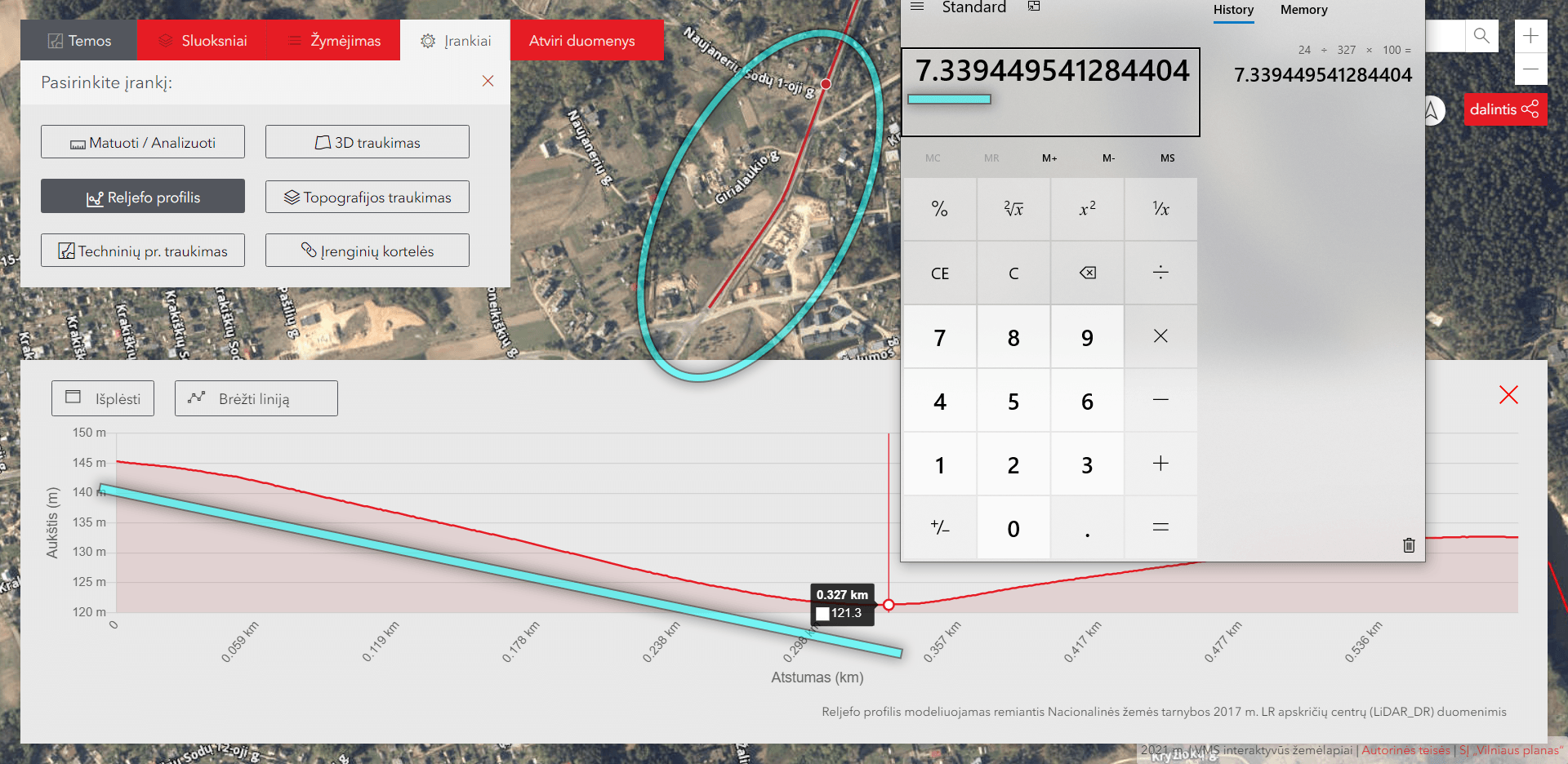Viewport: 1568px width, 764px height.
Task: Click the calculator divide operator
Action: point(1160,273)
